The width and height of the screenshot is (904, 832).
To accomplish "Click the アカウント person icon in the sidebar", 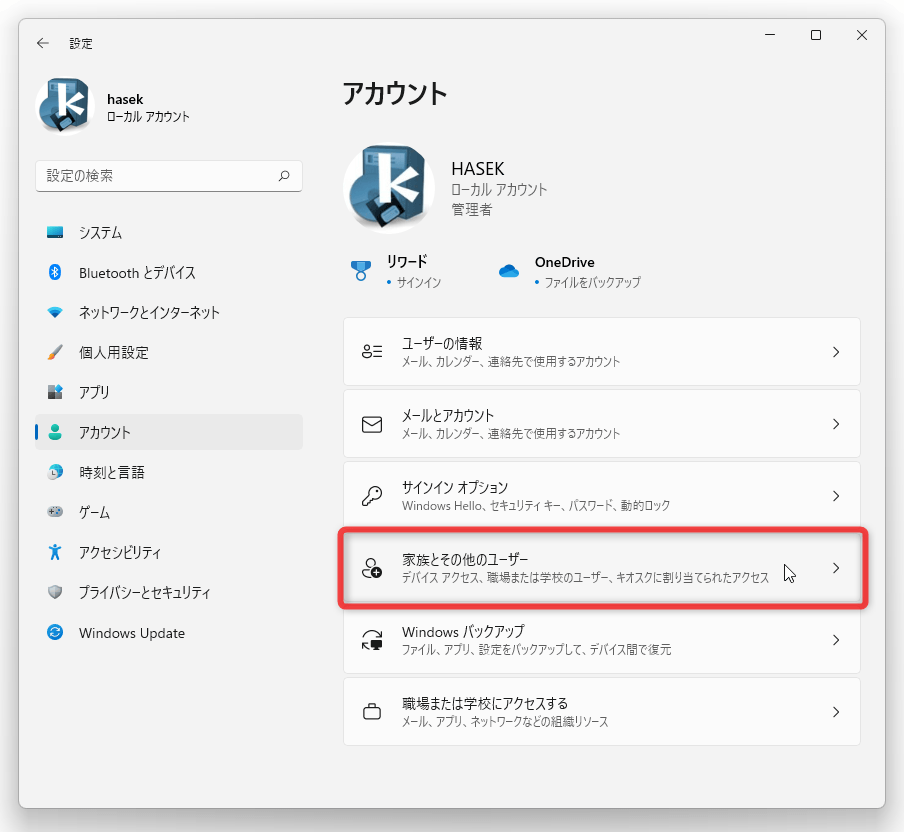I will (55, 432).
